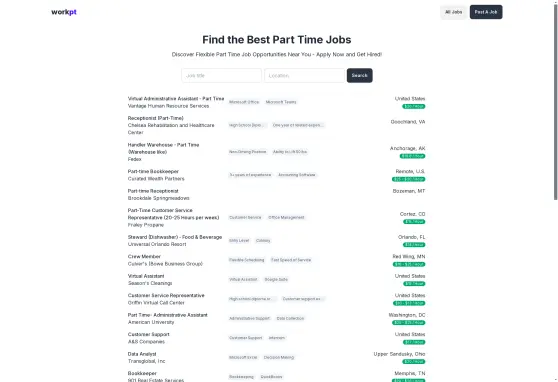Image resolution: width=558 pixels, height=382 pixels.
Task: Select the Microsoft Teams skill tag
Action: 281,102
